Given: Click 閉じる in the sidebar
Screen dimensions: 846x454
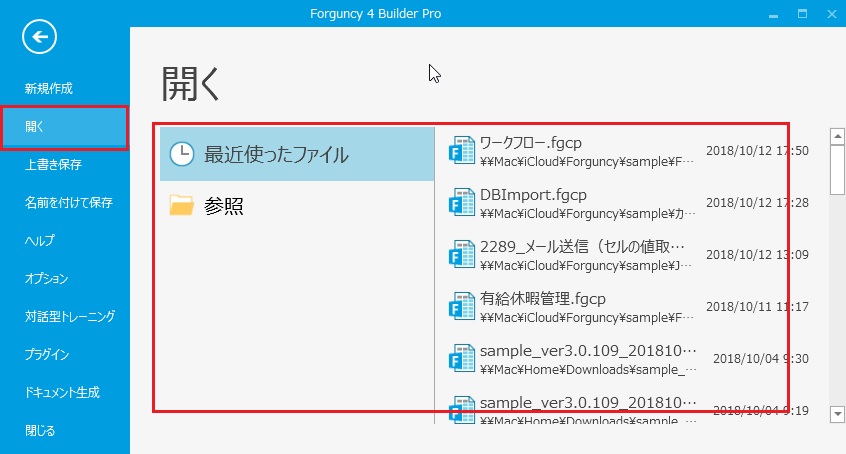Looking at the screenshot, I should click(x=40, y=431).
